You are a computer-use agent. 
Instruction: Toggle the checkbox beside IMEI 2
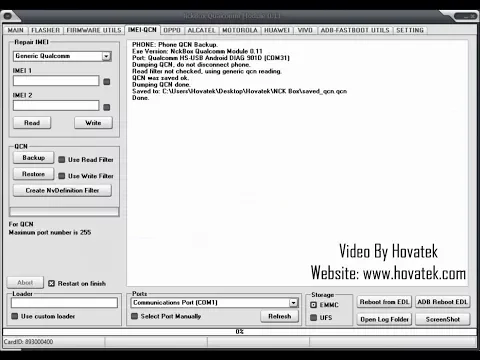coord(107,107)
